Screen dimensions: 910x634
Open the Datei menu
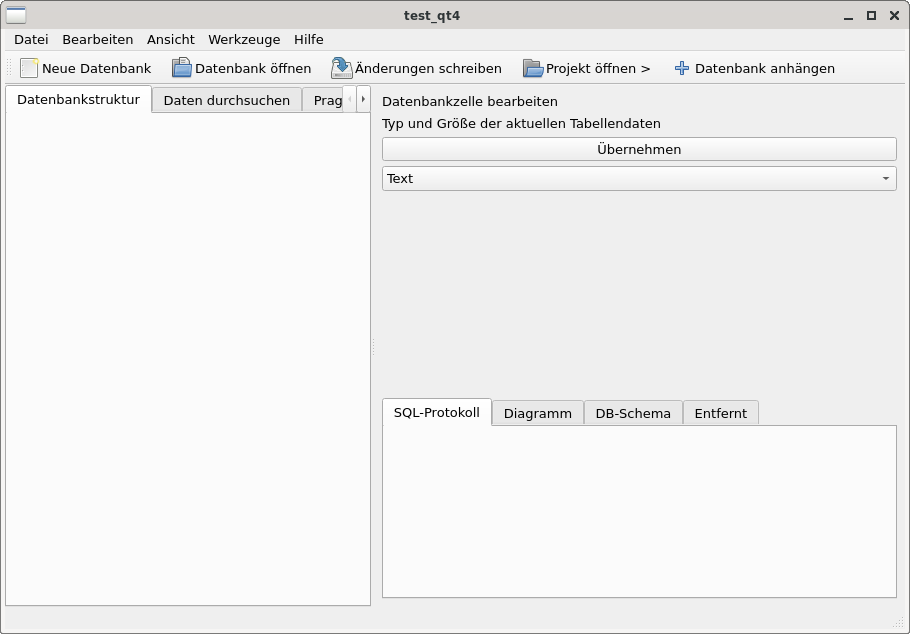coord(31,39)
